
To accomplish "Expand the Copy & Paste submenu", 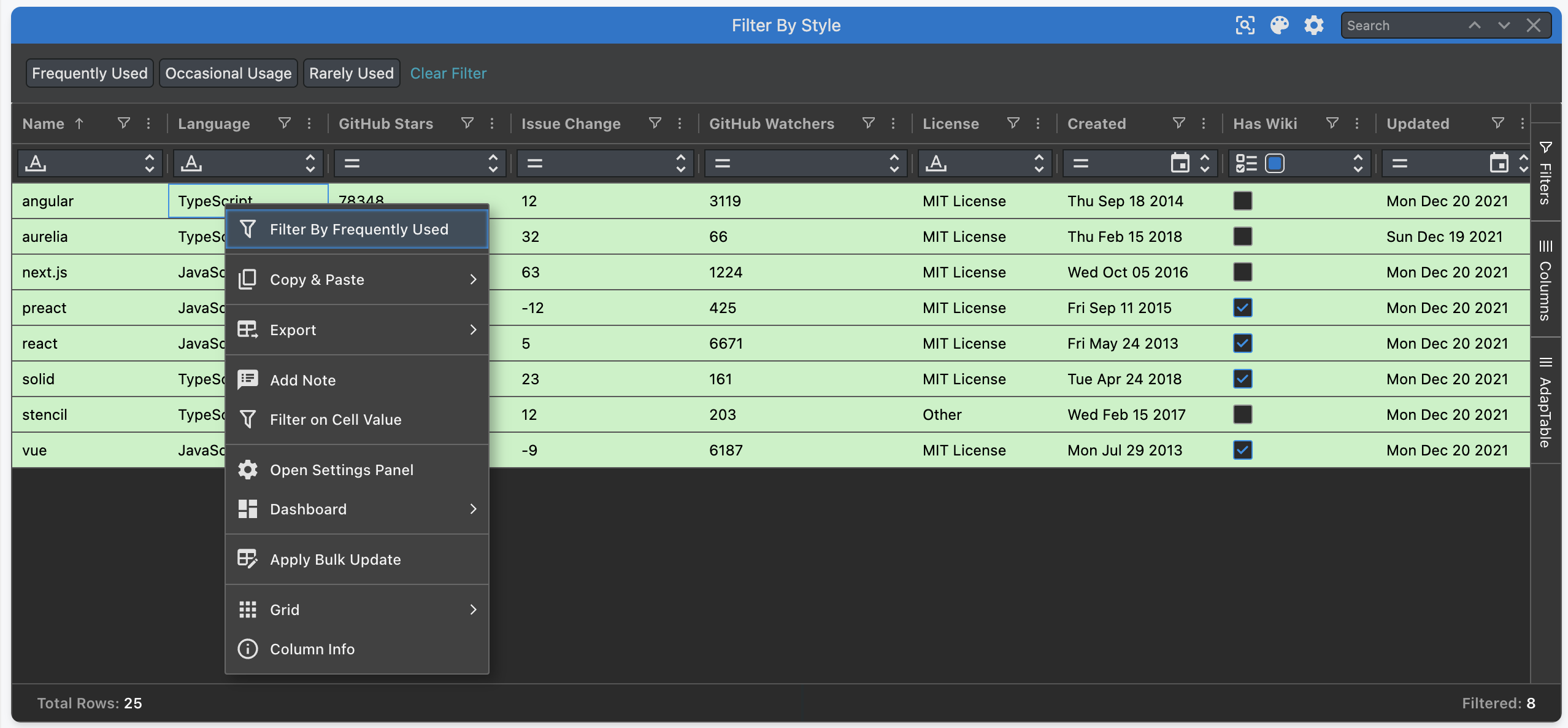I will point(357,279).
